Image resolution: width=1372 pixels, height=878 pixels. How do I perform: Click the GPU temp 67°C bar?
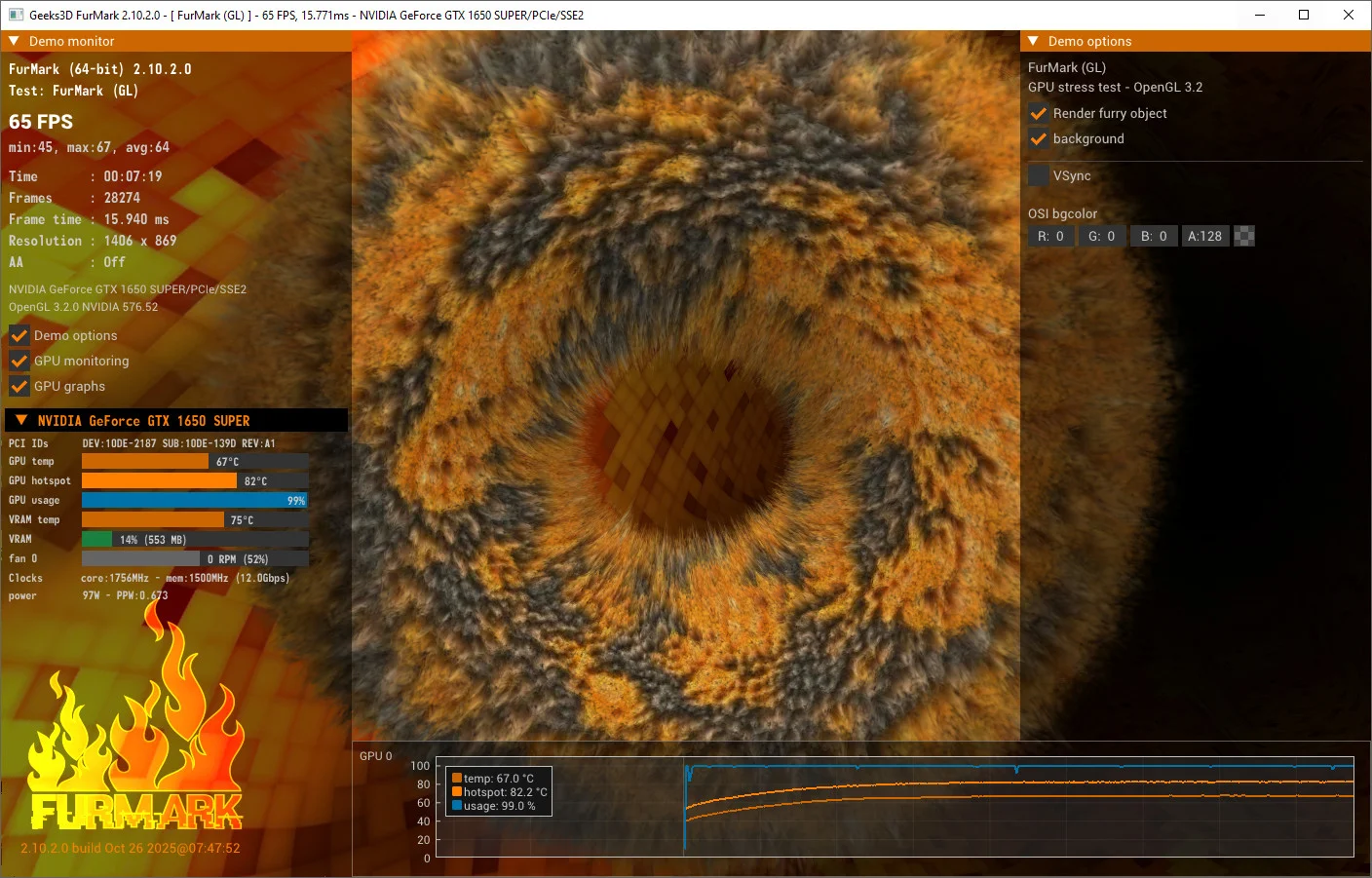(195, 461)
